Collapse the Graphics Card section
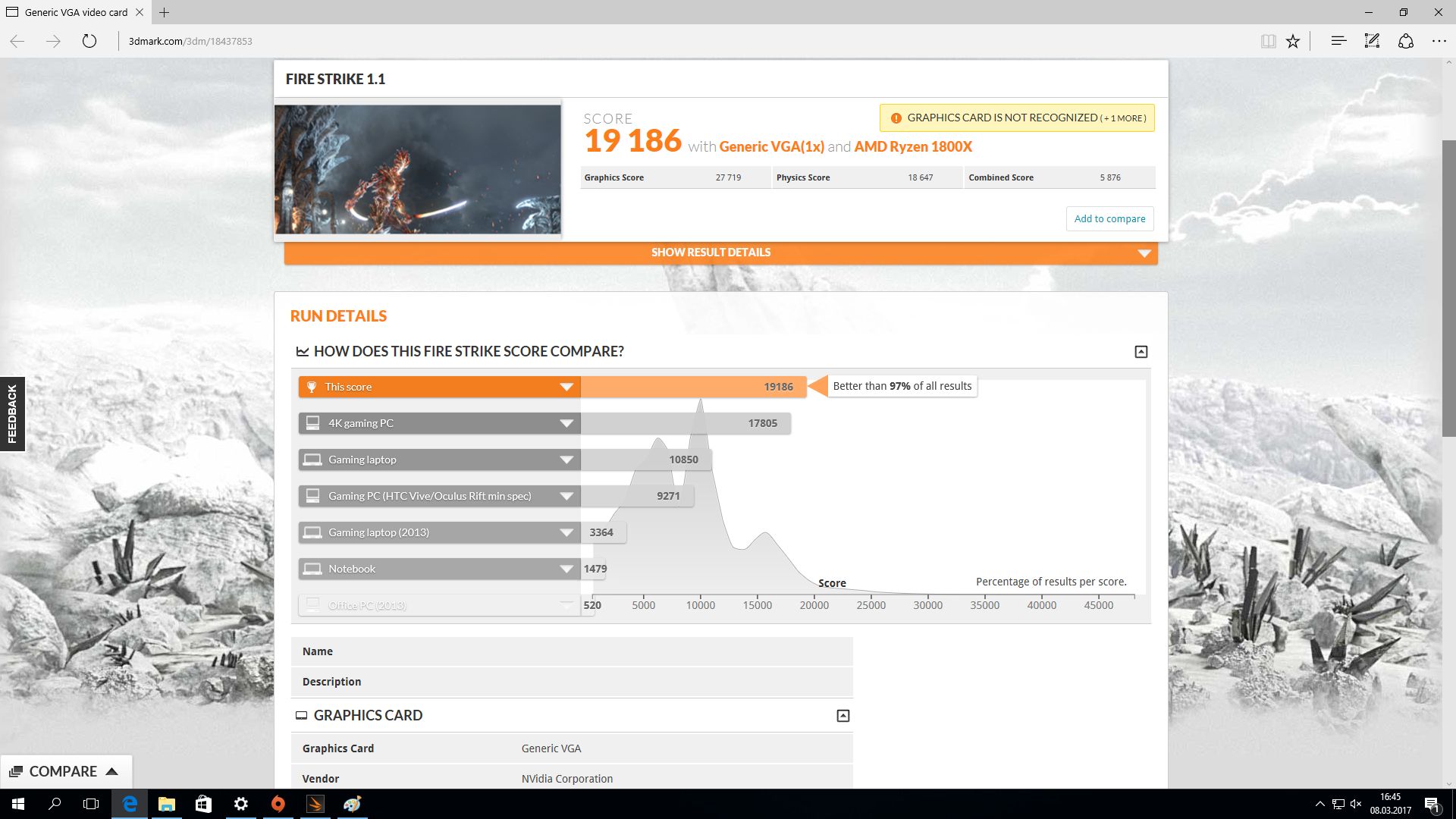 coord(843,716)
